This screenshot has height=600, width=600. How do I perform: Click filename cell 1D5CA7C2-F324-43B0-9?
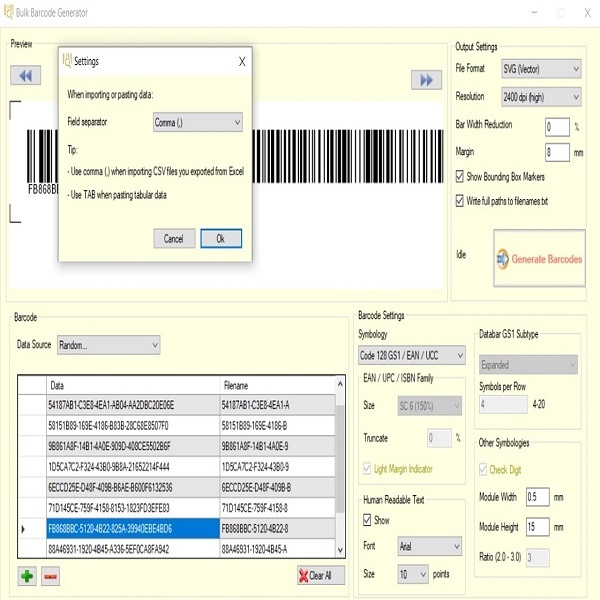[x=277, y=467]
